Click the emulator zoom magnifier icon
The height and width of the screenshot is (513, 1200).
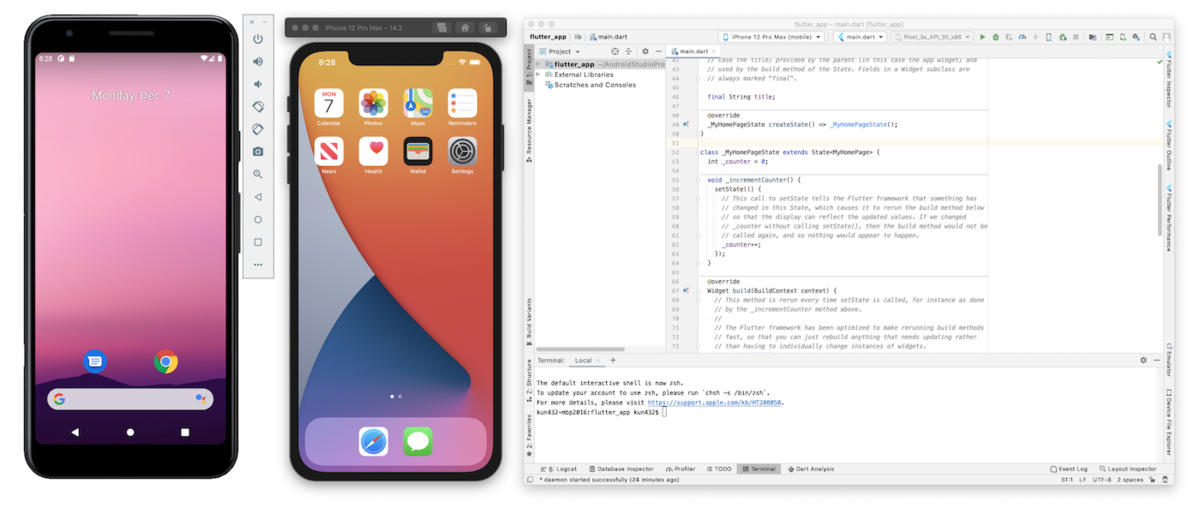click(x=258, y=174)
